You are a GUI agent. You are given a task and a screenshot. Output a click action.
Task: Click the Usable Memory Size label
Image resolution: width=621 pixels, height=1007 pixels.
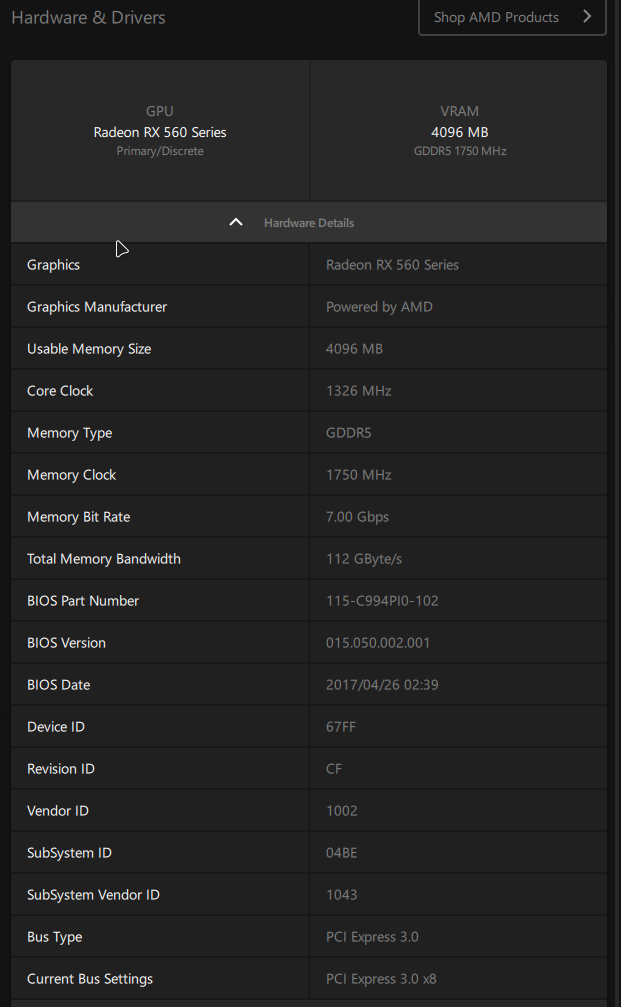tap(89, 349)
